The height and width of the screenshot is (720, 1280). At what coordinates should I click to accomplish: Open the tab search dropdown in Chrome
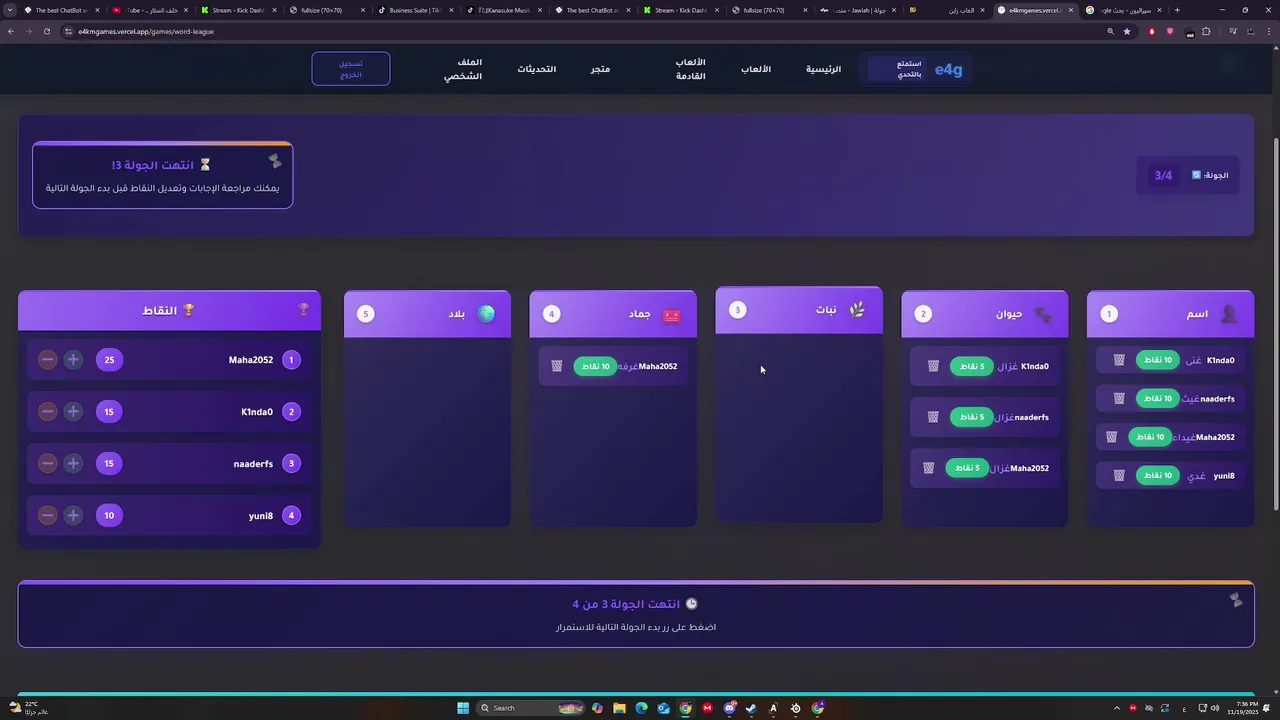pyautogui.click(x=11, y=10)
